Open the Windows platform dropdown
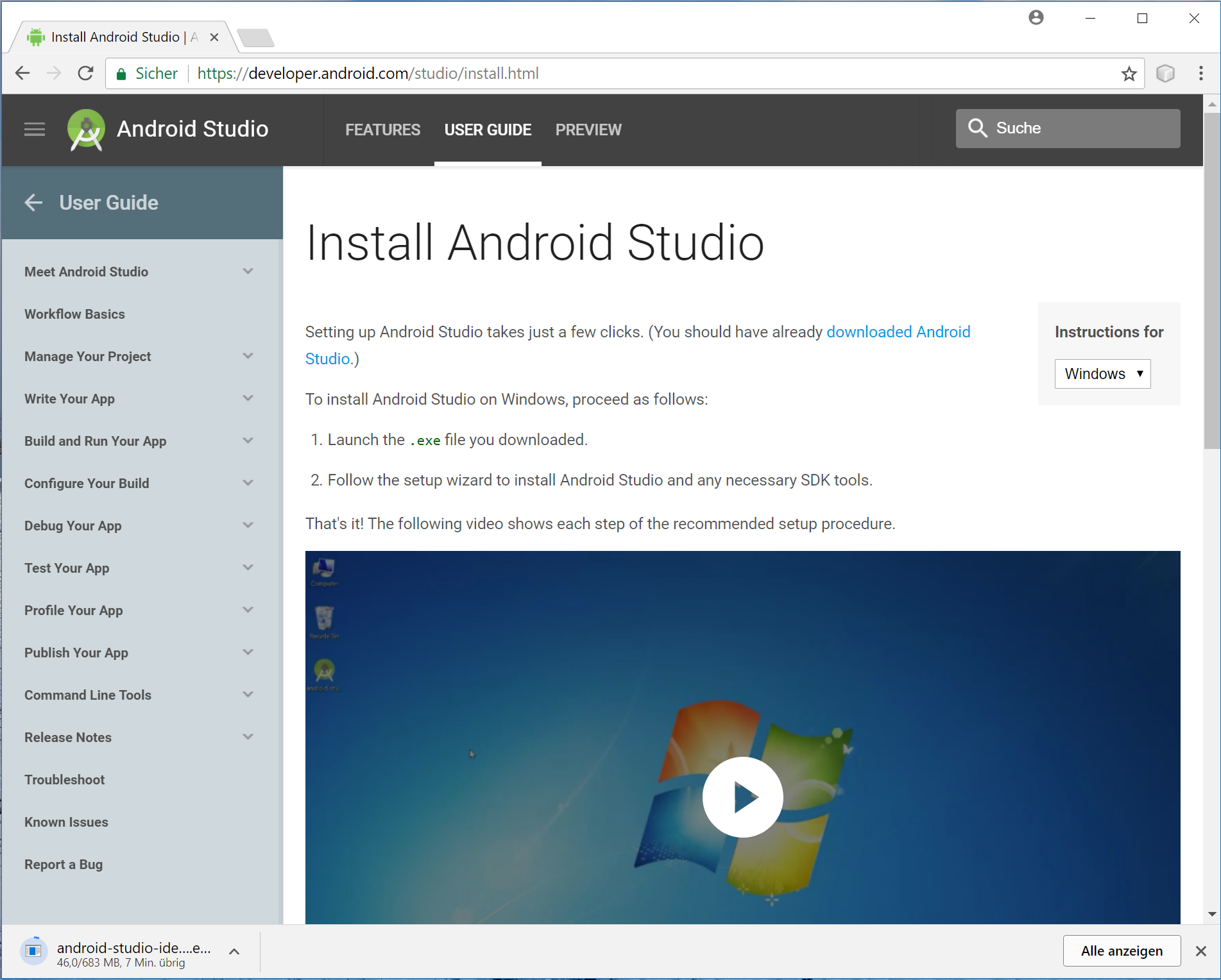Screen dimensions: 1221x980 [x=1102, y=374]
